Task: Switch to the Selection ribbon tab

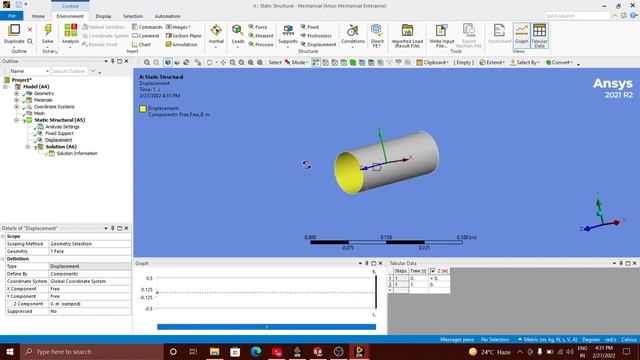Action: (133, 16)
